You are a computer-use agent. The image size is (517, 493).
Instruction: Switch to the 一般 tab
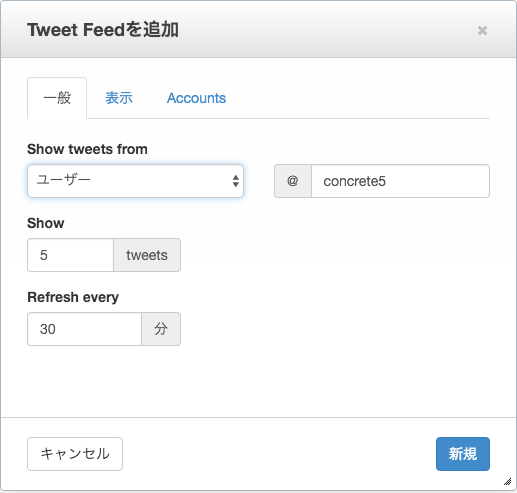coord(57,98)
